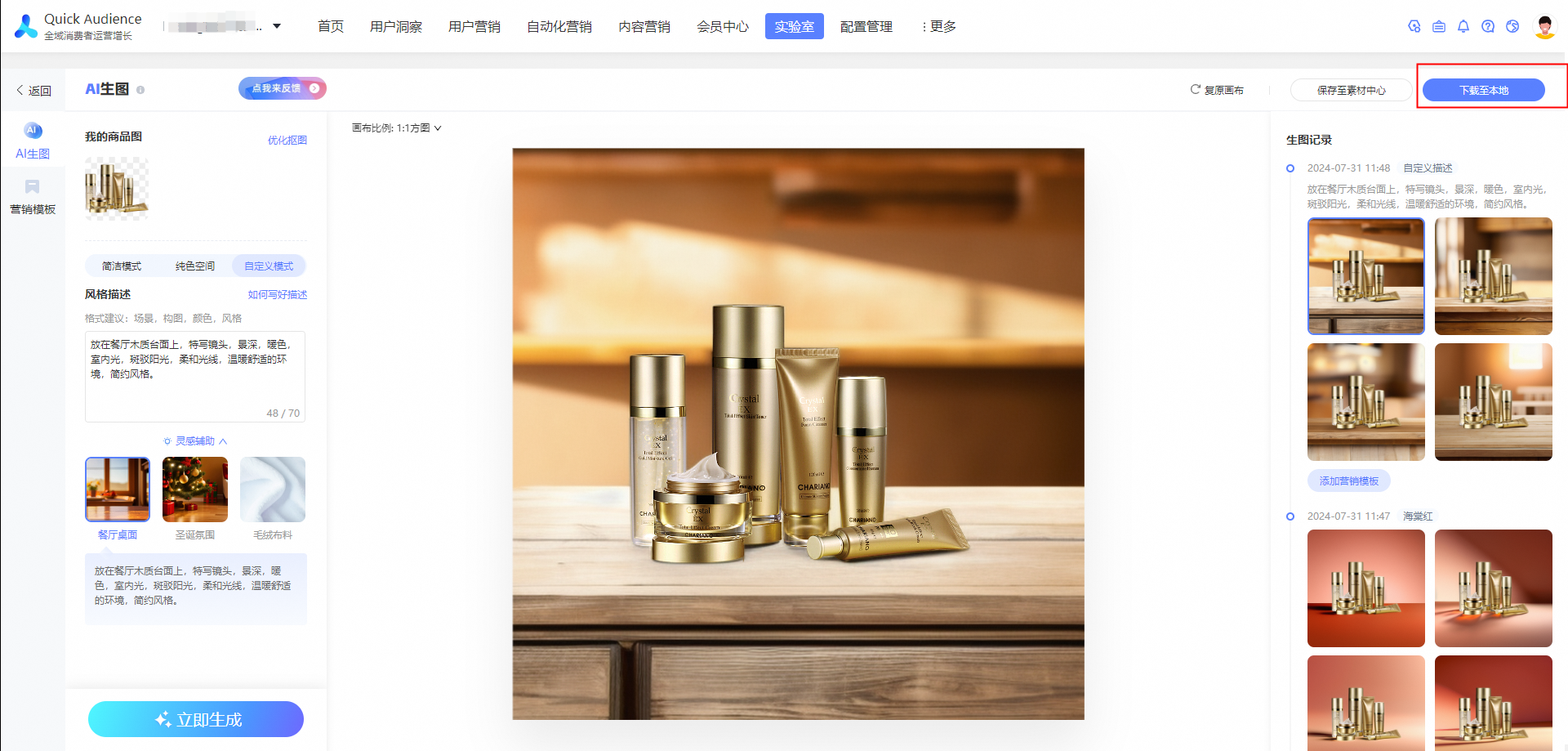Screen dimensions: 1568x751
Task: Select the second 海棠红 result thumbnail
Action: [1494, 588]
